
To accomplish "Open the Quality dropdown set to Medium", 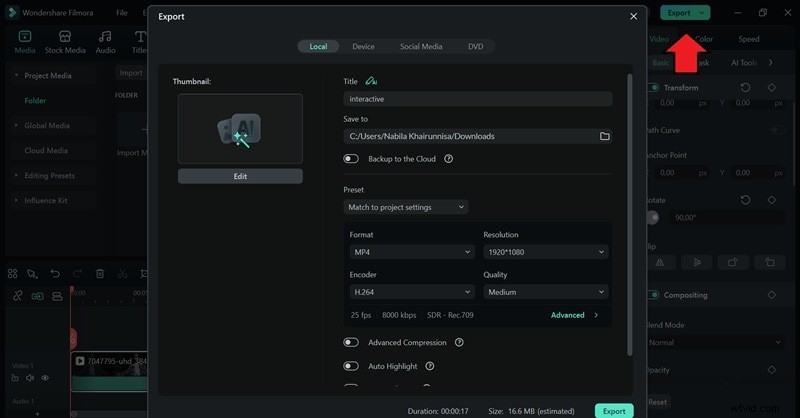I will pyautogui.click(x=545, y=292).
